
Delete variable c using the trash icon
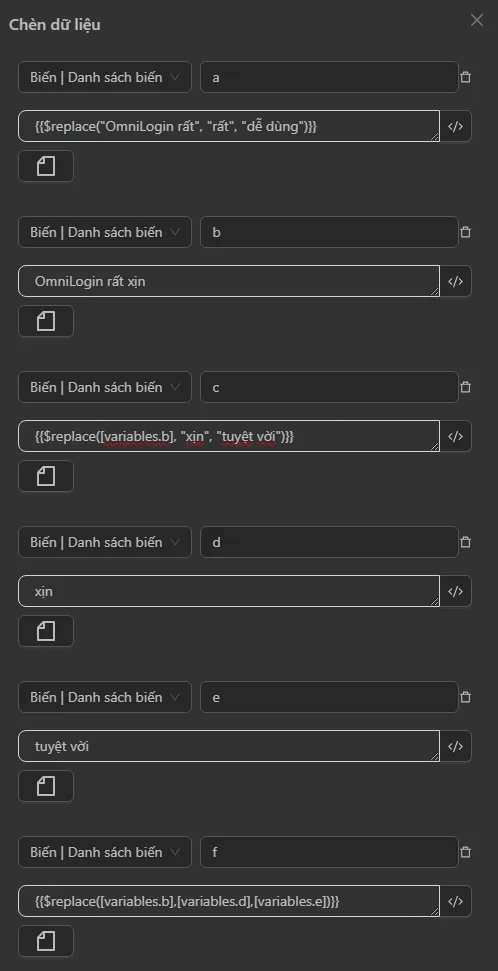(466, 387)
